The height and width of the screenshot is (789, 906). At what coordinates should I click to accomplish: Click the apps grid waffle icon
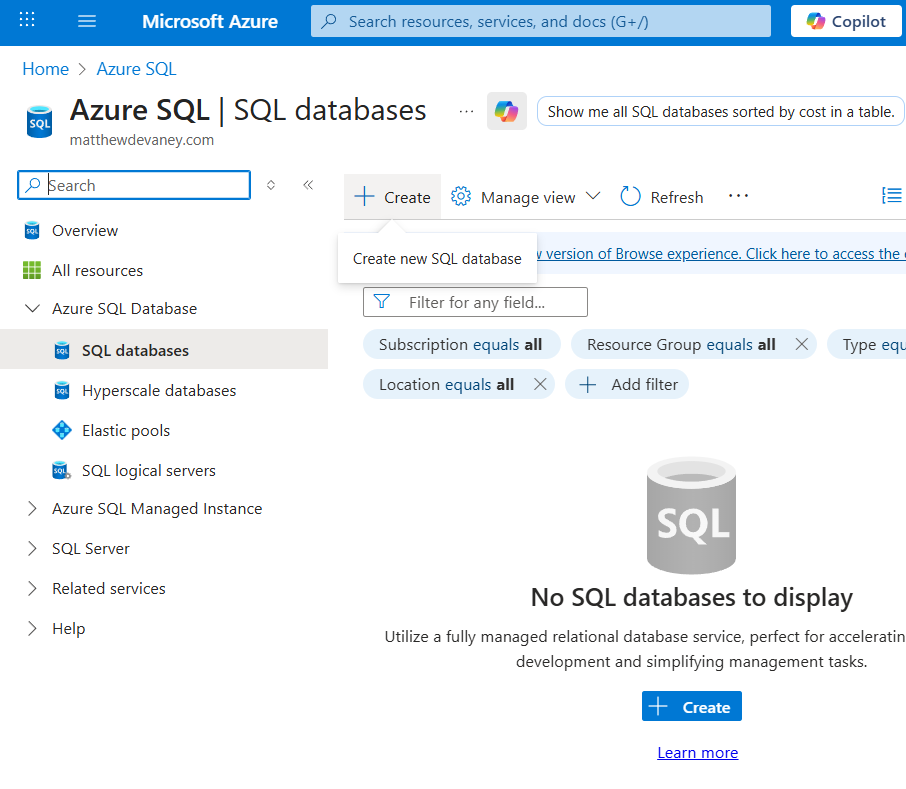tap(27, 21)
